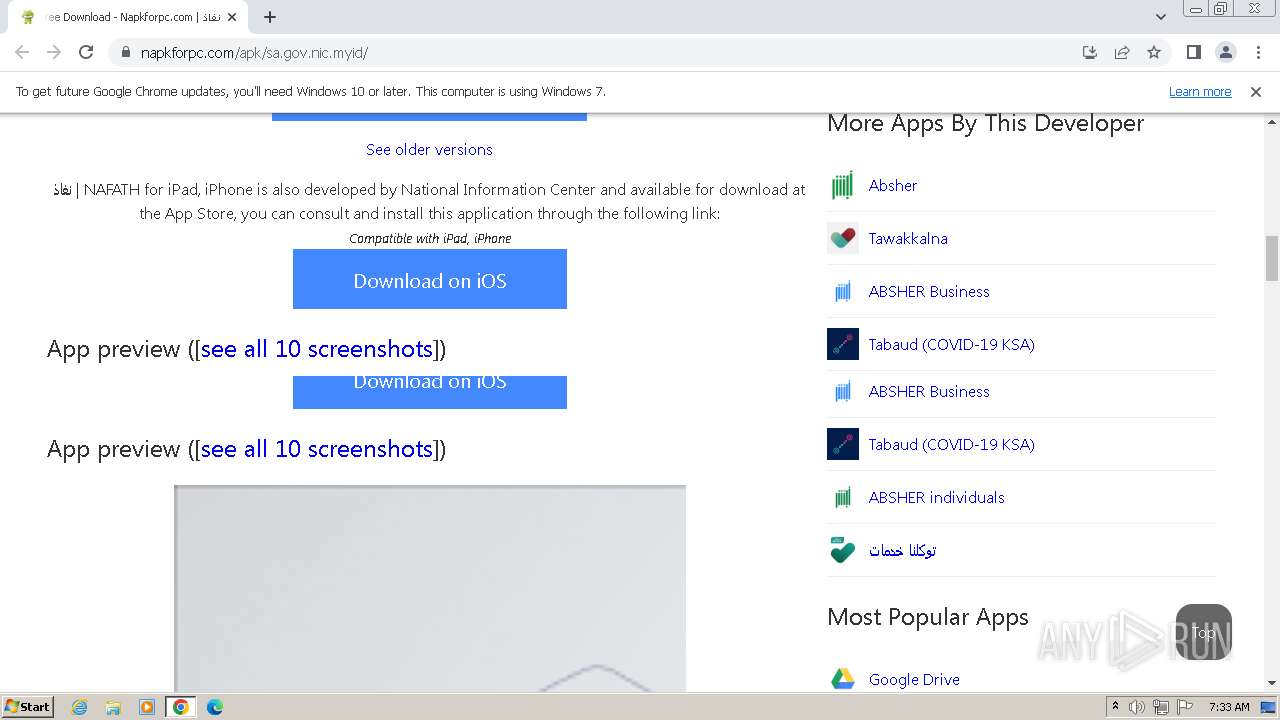Click the share page icon in address bar
This screenshot has height=720, width=1280.
click(1122, 52)
